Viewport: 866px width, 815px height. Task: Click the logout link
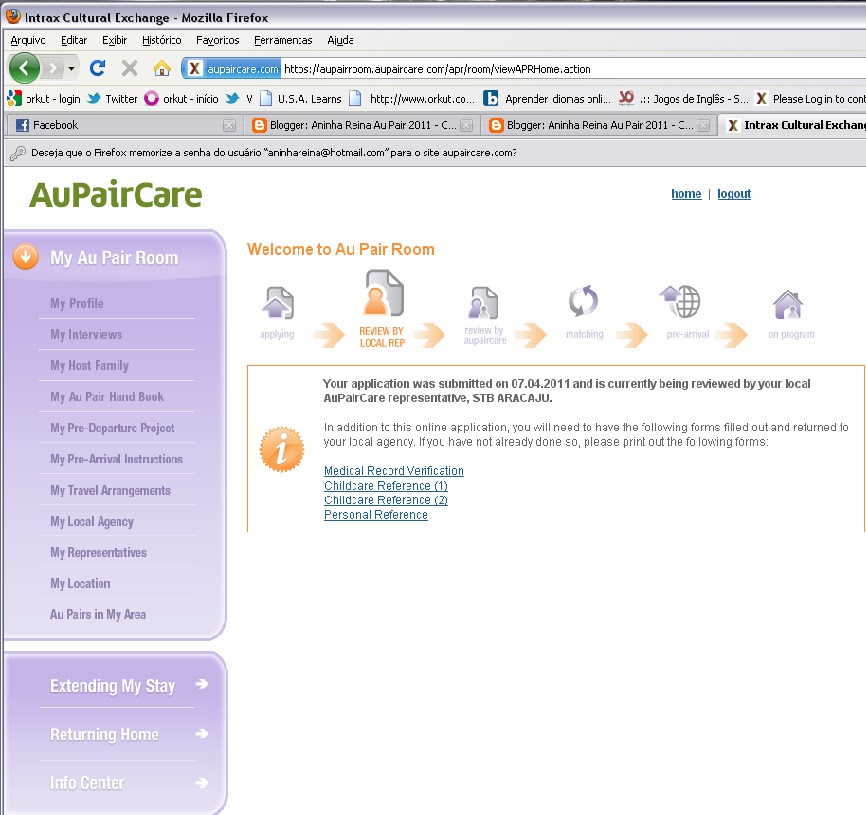tap(734, 194)
